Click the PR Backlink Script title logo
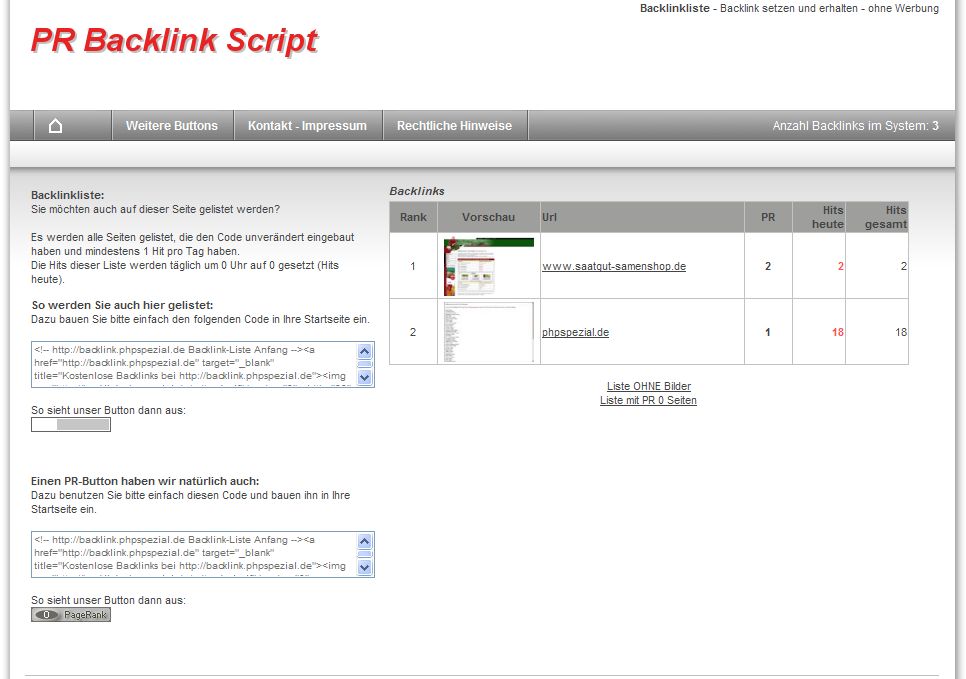Screen dimensions: 966x679 174,41
